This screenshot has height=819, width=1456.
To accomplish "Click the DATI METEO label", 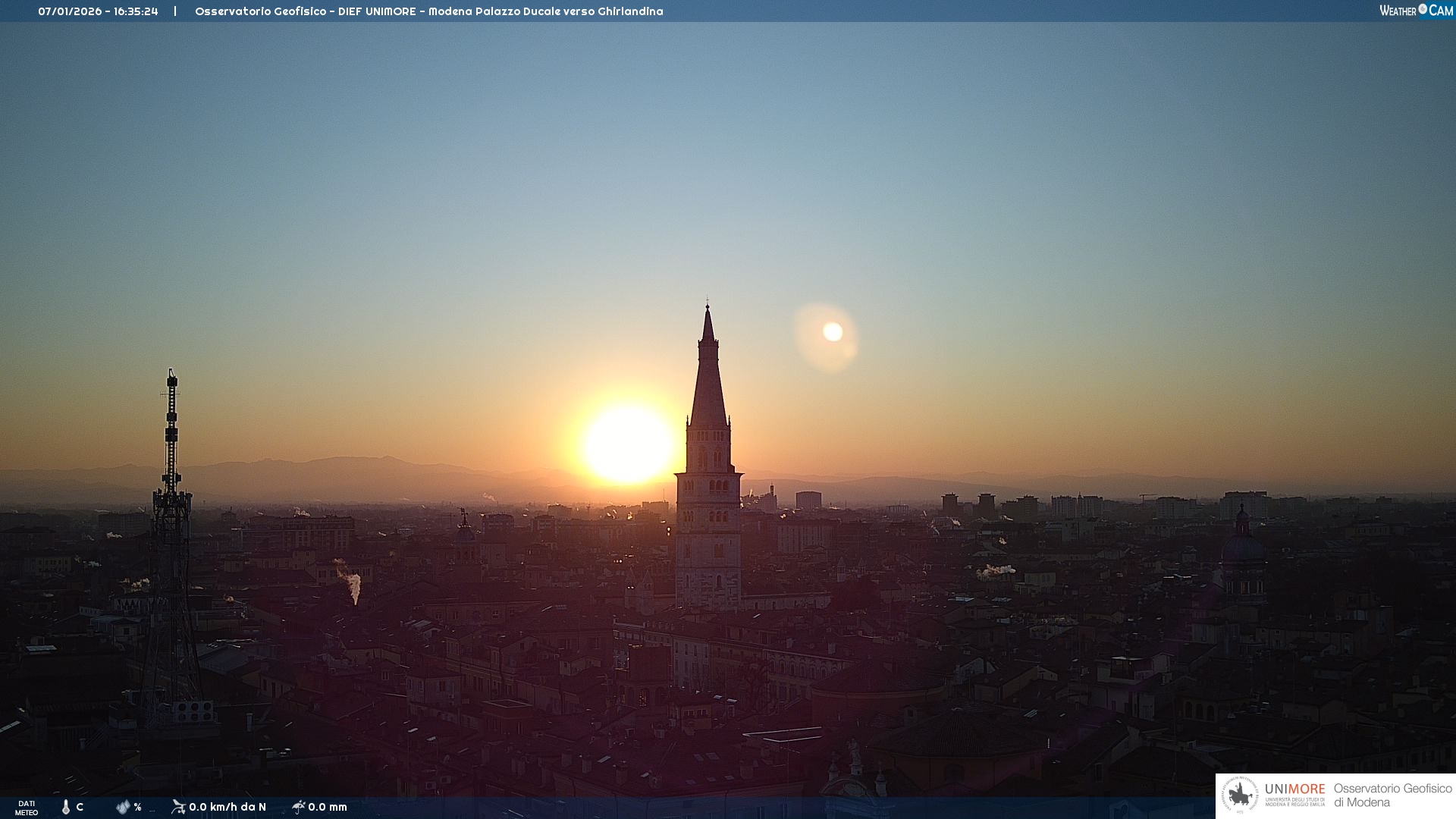I will pyautogui.click(x=27, y=808).
